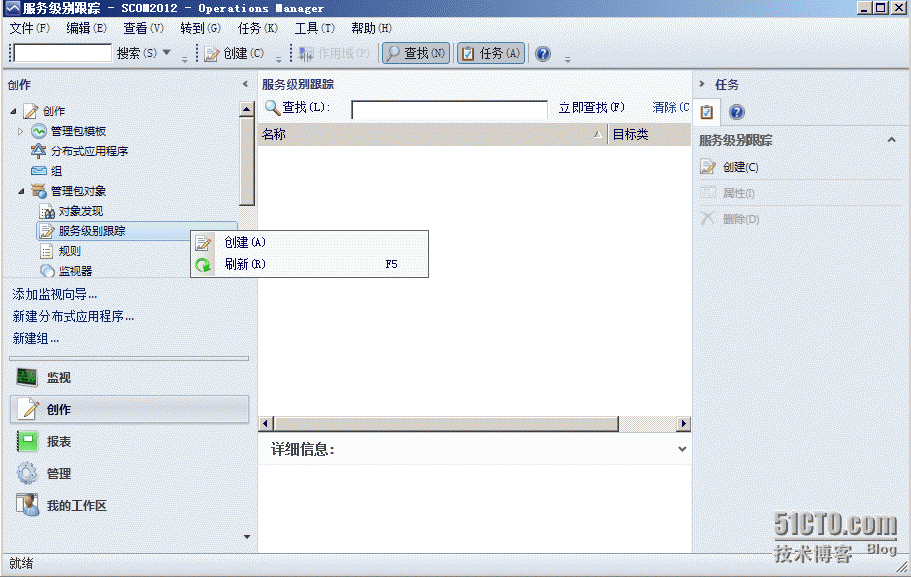Open the 帮助(H) menu
Viewport: 911px width, 577px height.
371,28
